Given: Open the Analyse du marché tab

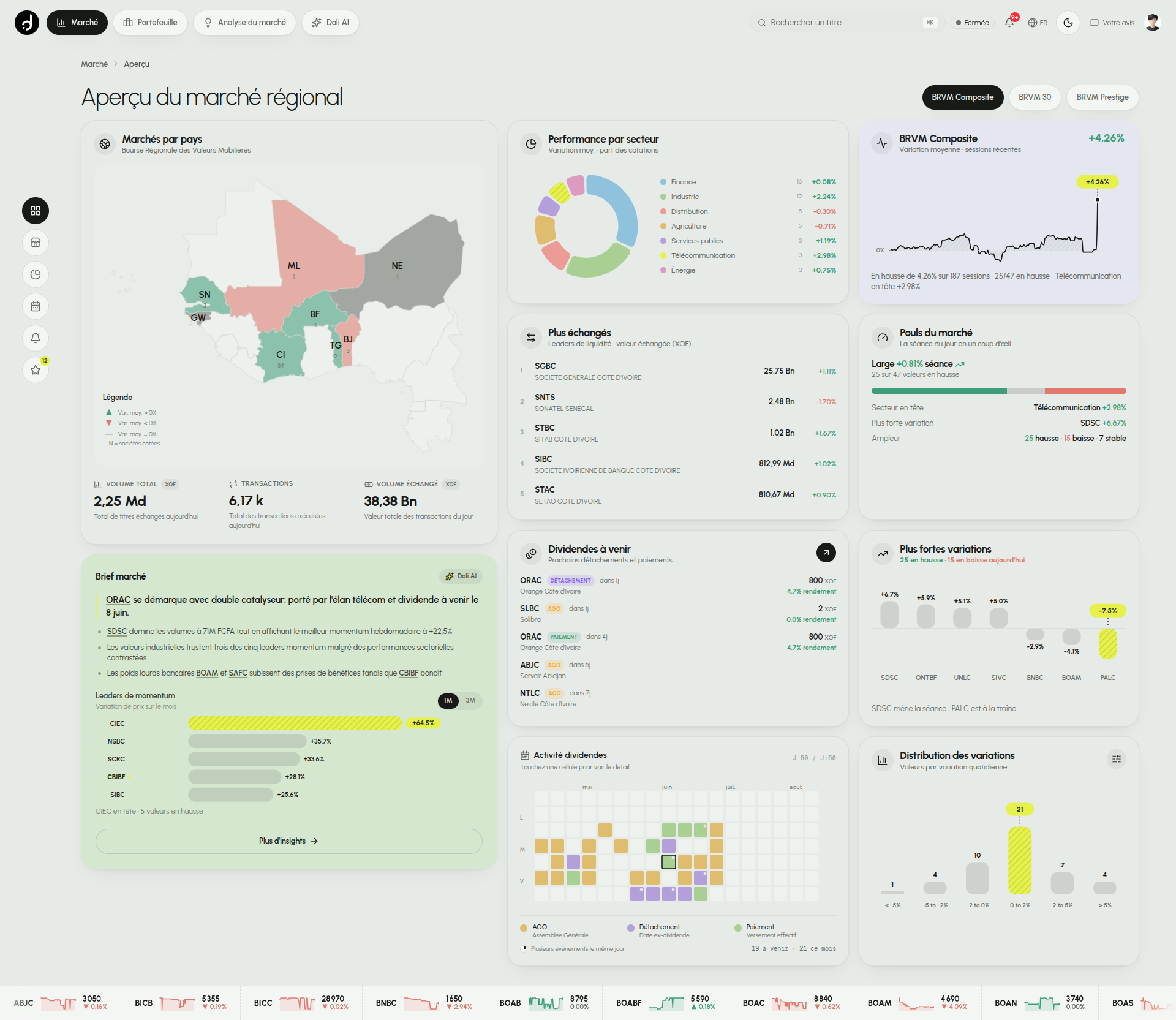Looking at the screenshot, I should pos(244,23).
